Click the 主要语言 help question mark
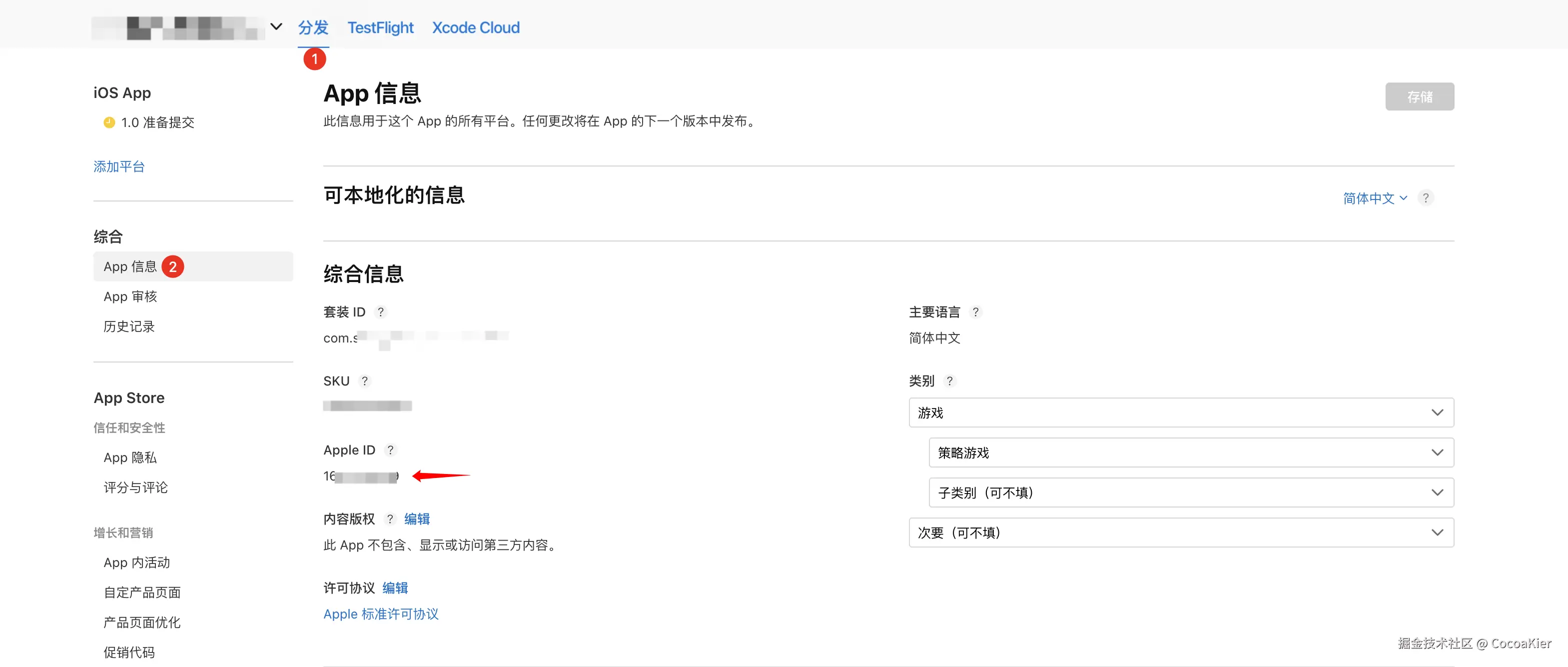This screenshot has height=667, width=1568. coord(976,311)
